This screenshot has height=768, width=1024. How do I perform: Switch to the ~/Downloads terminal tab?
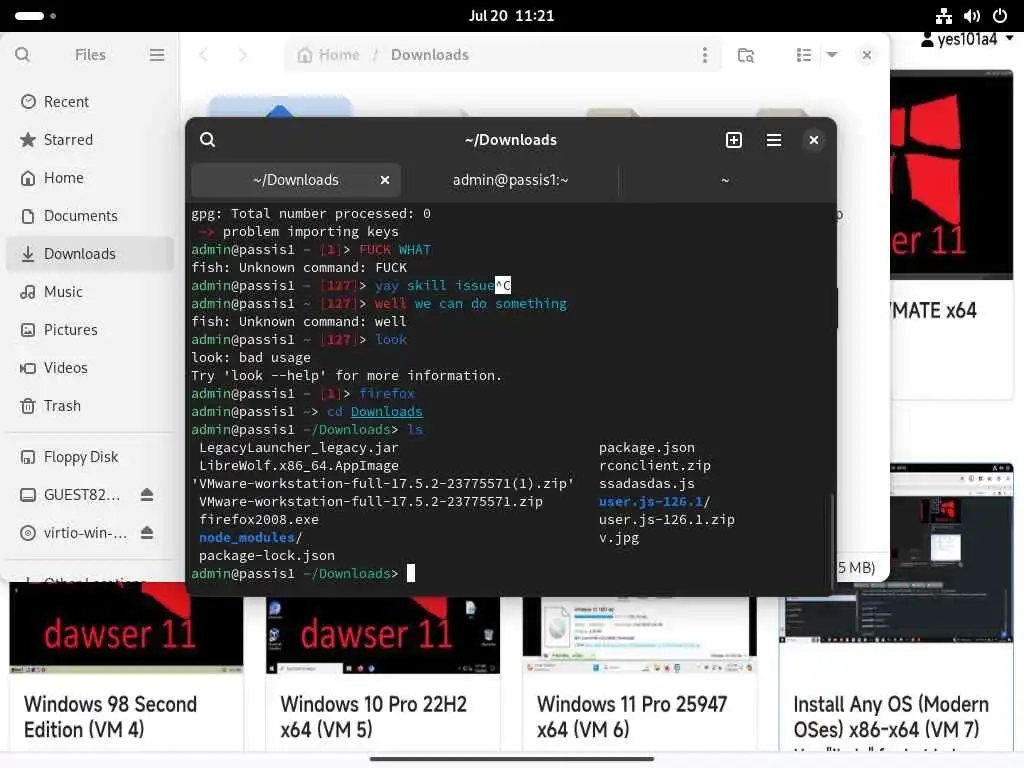(x=296, y=180)
